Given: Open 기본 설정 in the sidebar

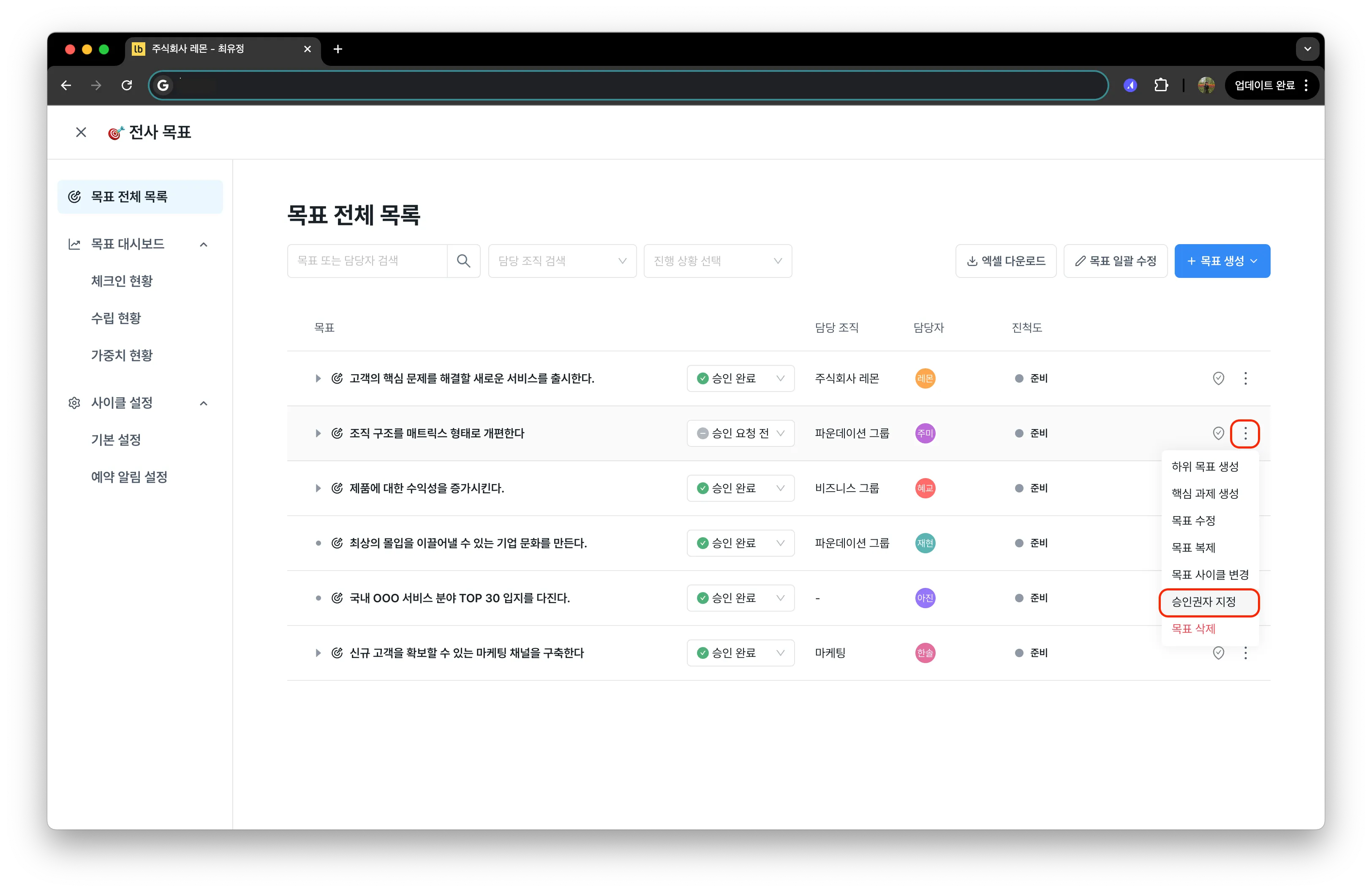Looking at the screenshot, I should pos(116,440).
